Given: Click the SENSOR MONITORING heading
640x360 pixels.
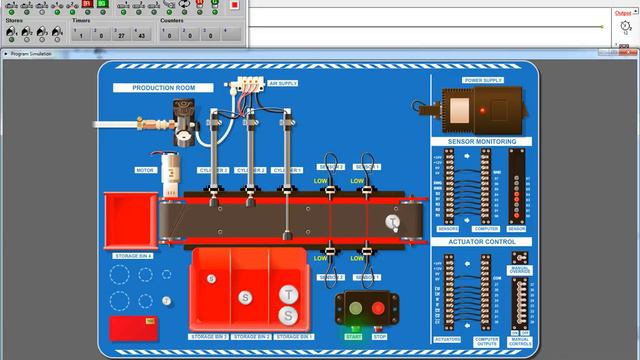Looking at the screenshot, I should (x=482, y=142).
